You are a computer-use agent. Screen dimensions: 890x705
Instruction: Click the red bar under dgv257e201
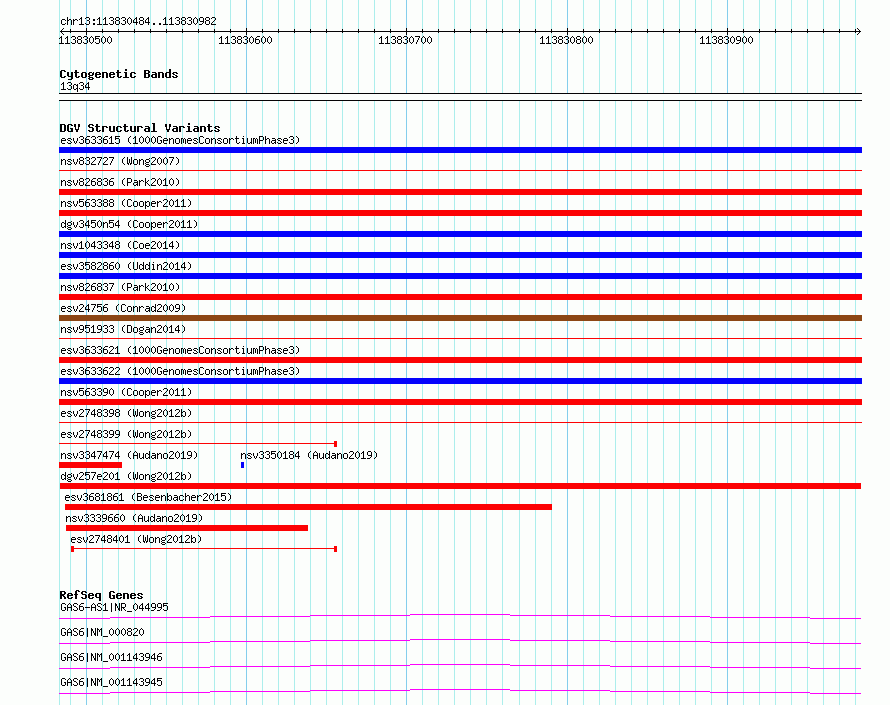pyautogui.click(x=460, y=486)
